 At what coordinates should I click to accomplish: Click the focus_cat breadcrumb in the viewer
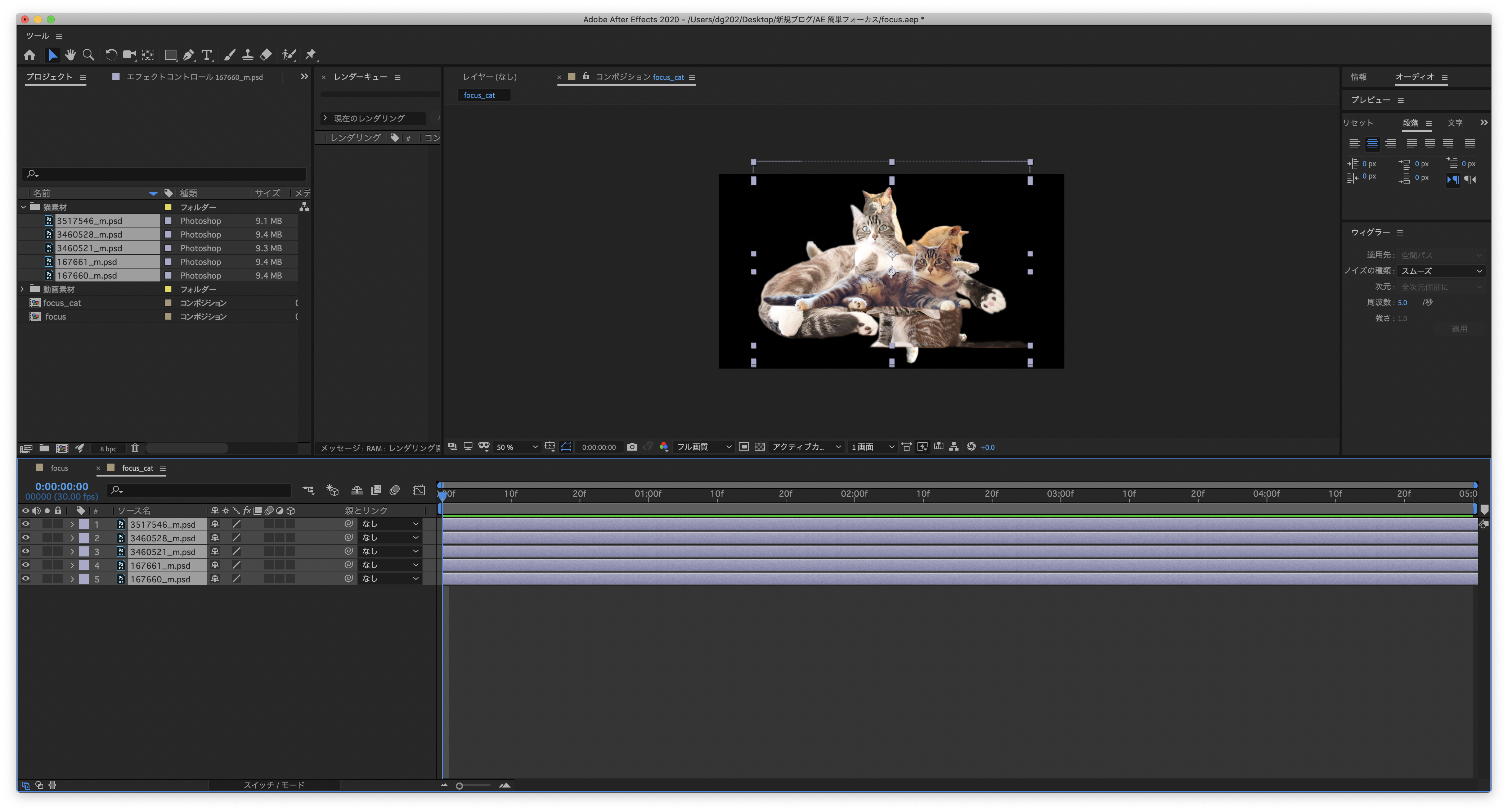click(x=480, y=95)
